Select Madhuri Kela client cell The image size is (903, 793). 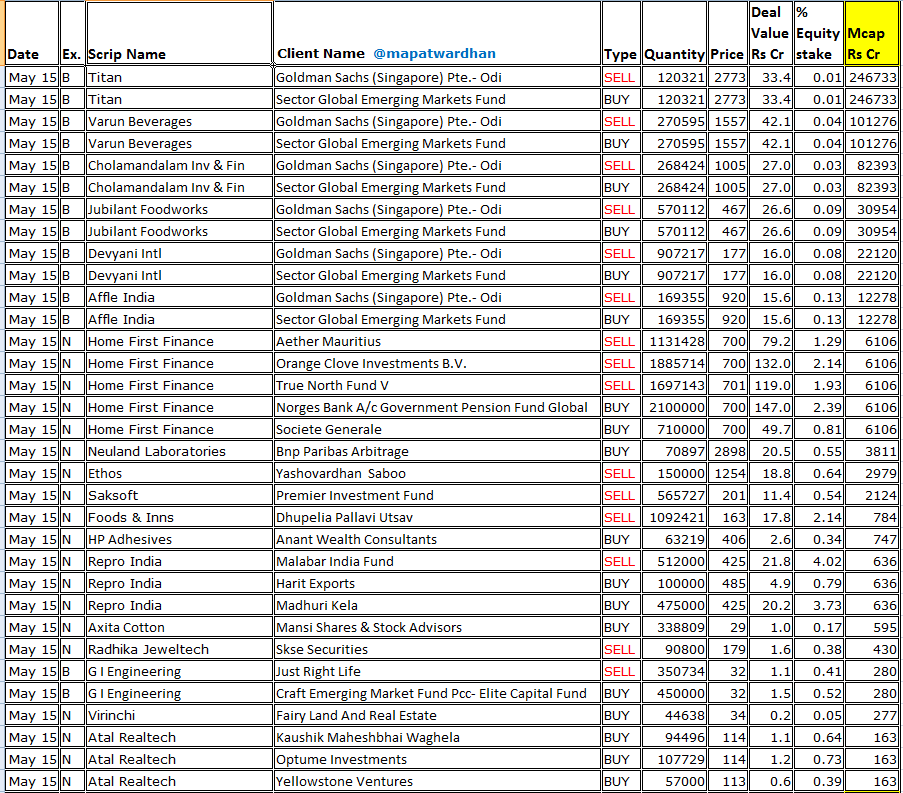pyautogui.click(x=437, y=605)
